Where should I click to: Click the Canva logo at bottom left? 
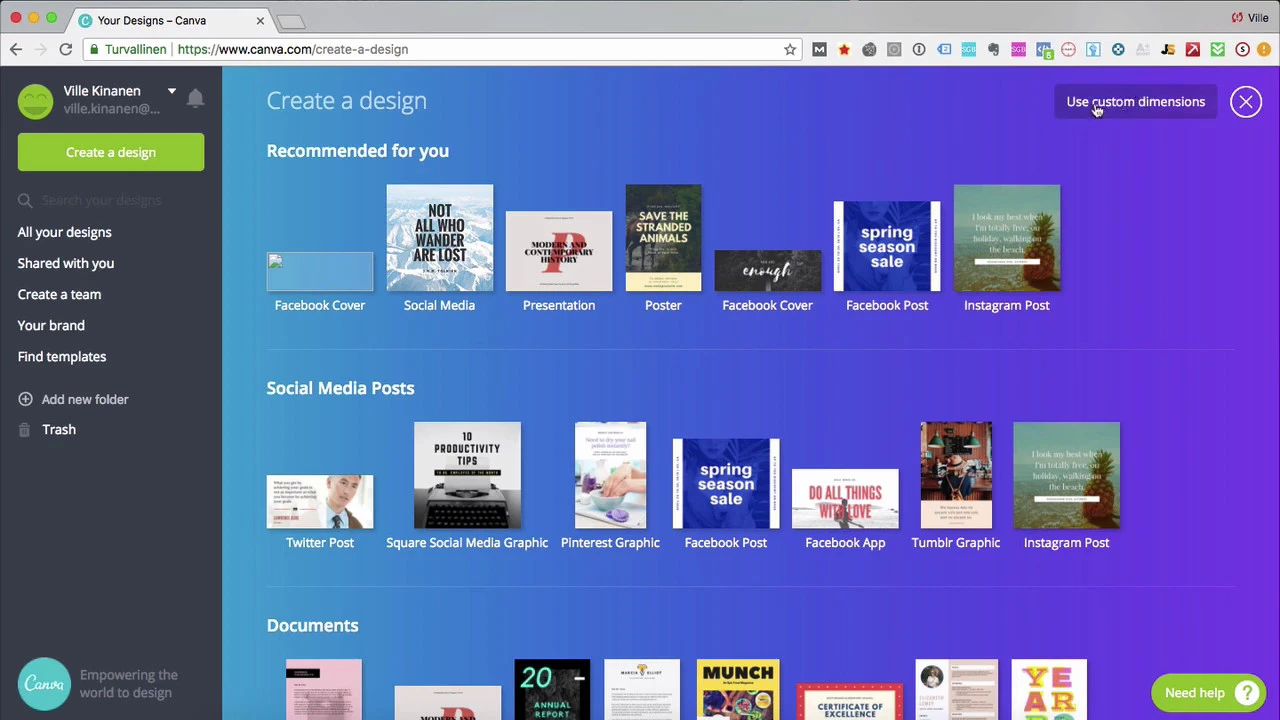click(45, 683)
